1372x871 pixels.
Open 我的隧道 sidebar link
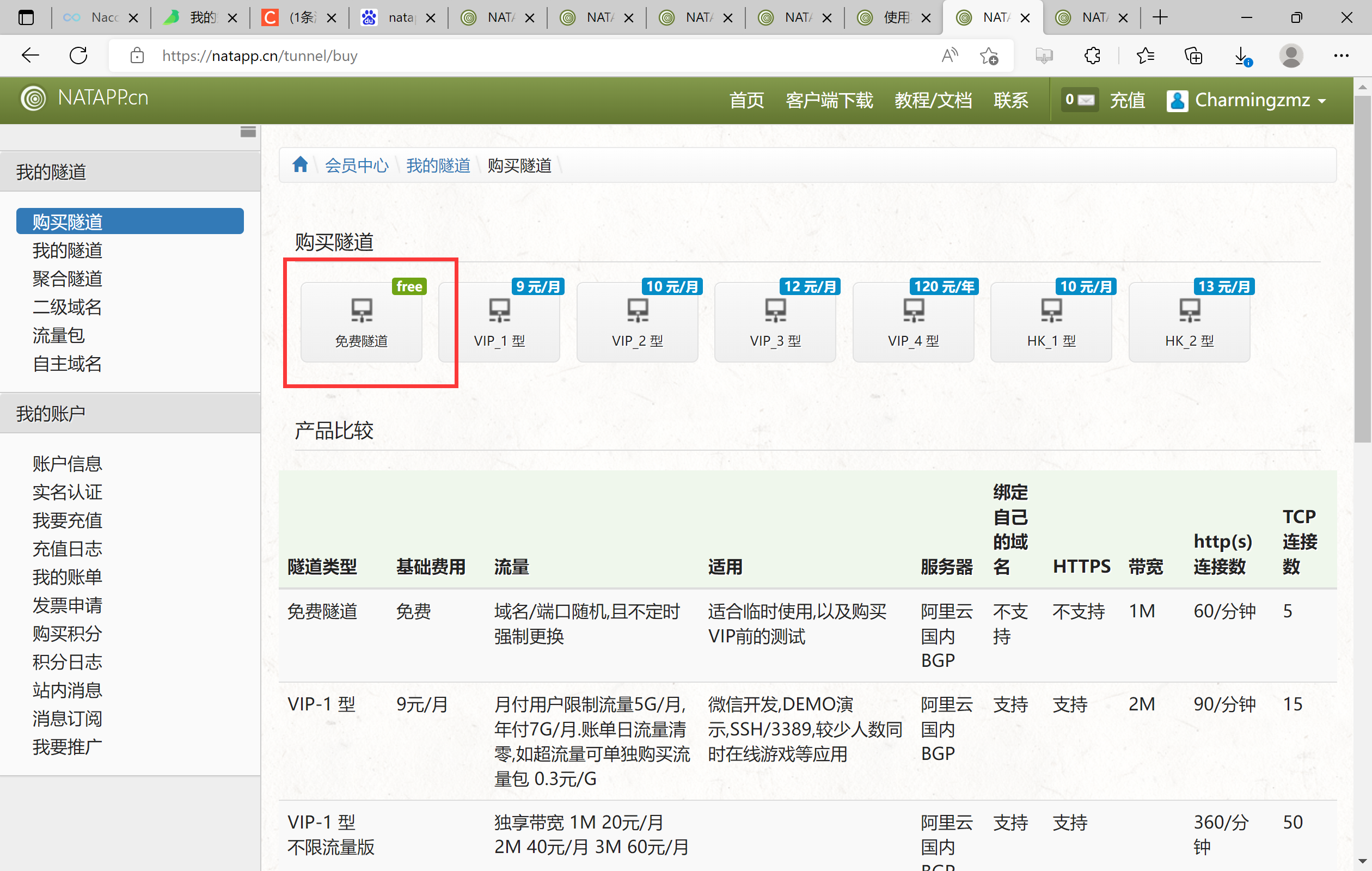point(67,249)
